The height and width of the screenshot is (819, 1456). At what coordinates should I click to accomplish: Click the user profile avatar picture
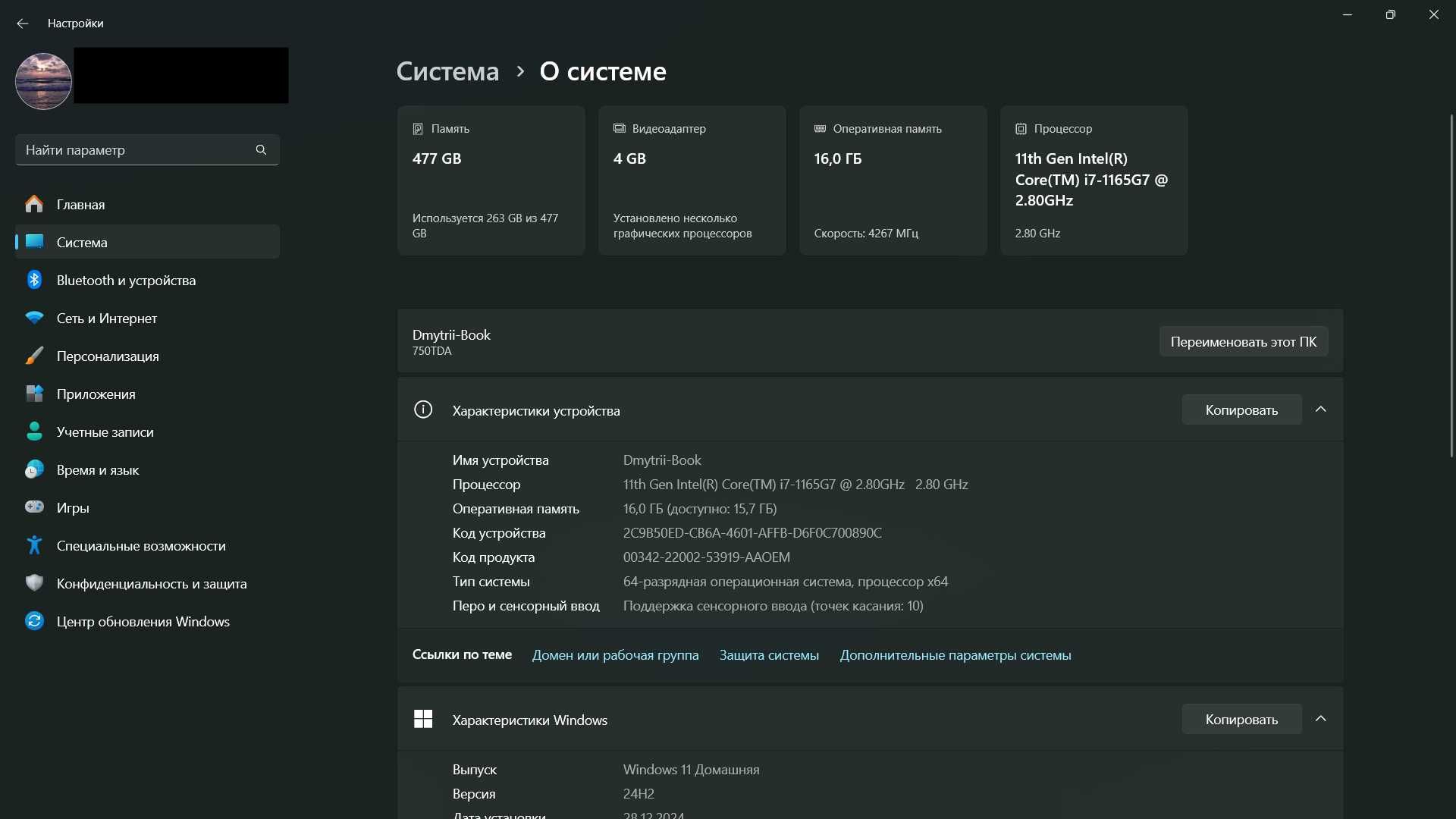tap(43, 81)
